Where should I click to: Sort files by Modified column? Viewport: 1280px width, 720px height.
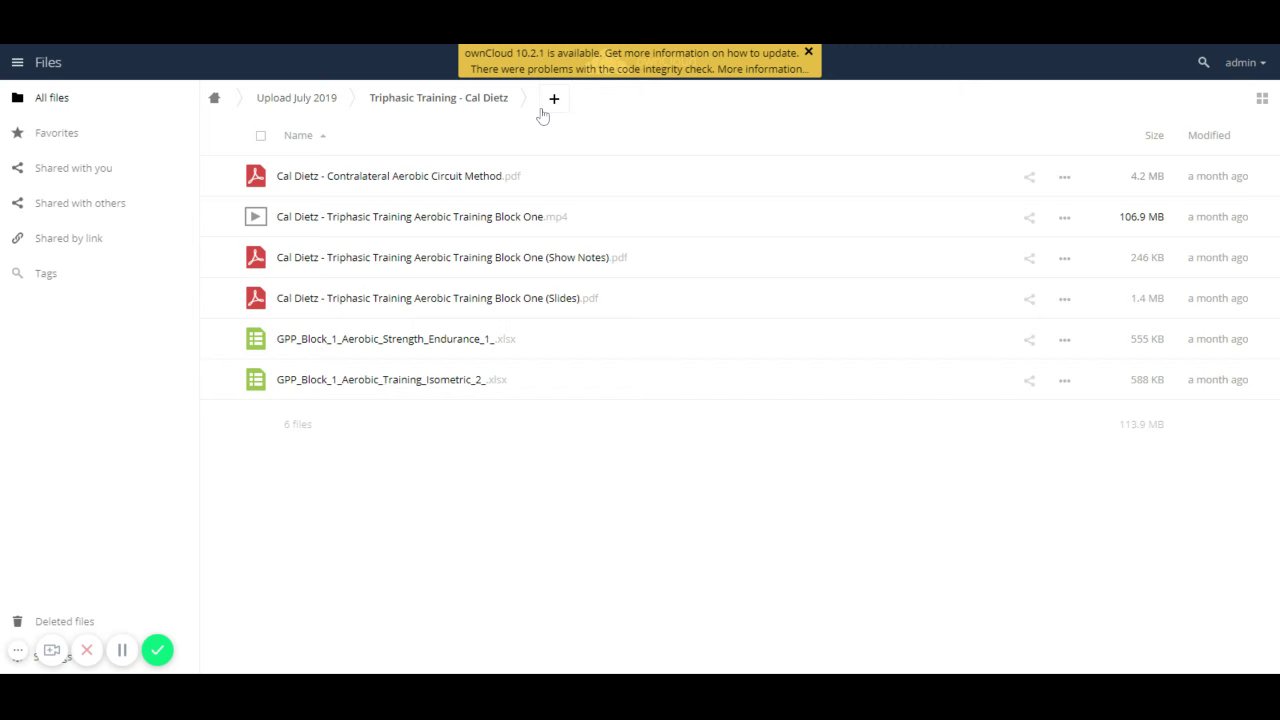(1209, 135)
